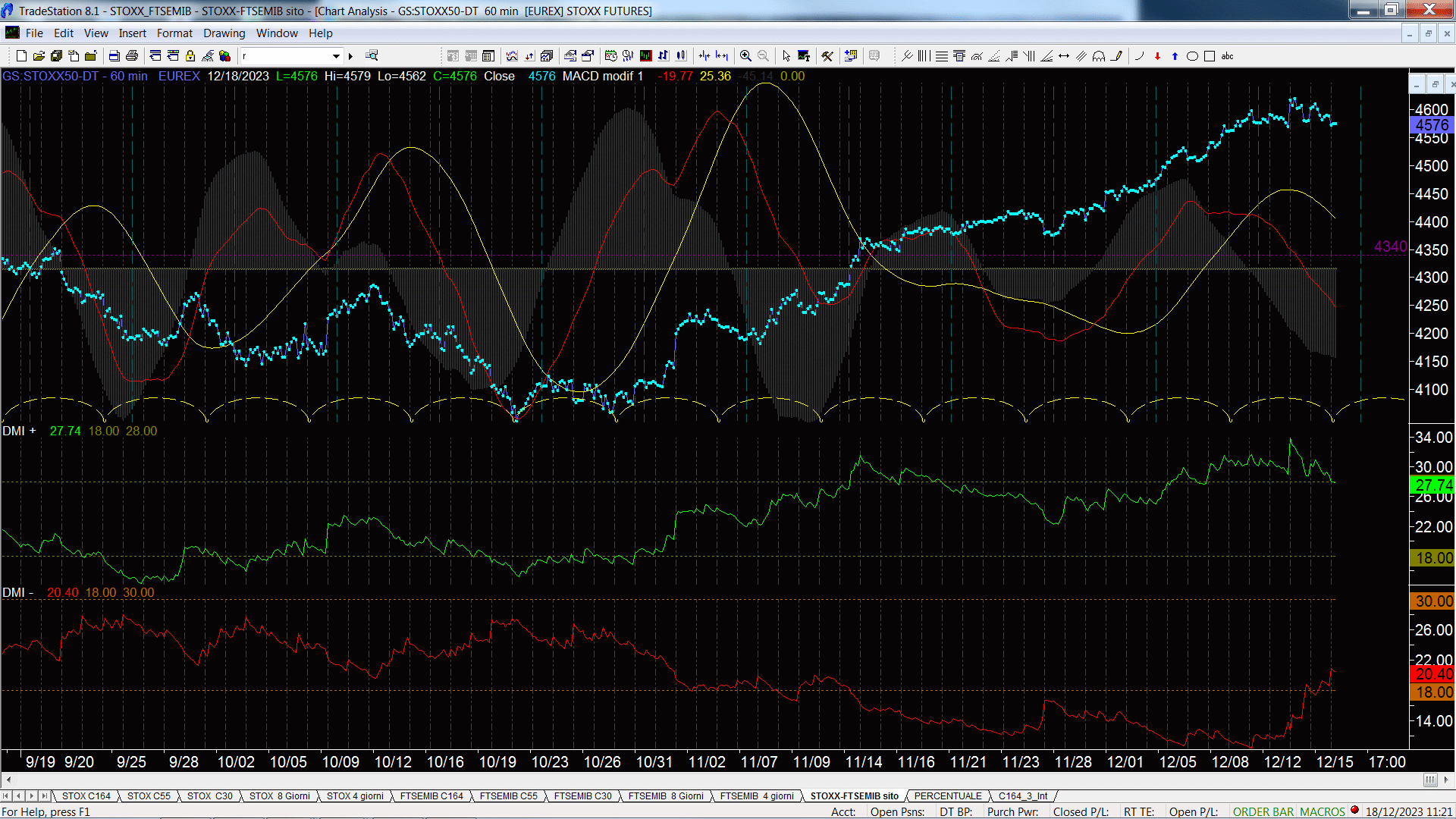Open the Edit menu
The image size is (1456, 819).
[64, 33]
